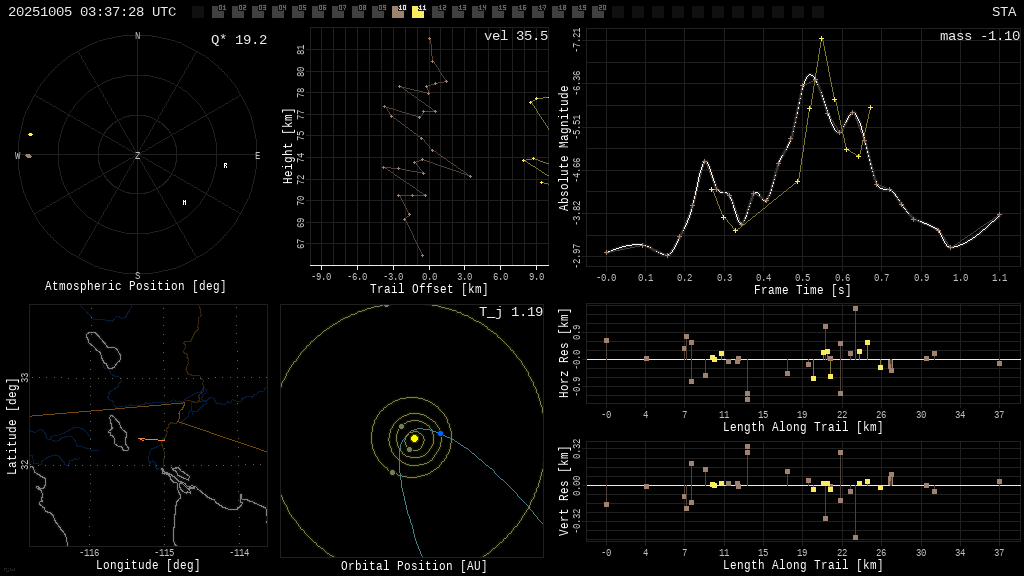Viewport: 1024px width, 576px height.
Task: Click the mass -1.10 readout
Action: [x=979, y=36]
